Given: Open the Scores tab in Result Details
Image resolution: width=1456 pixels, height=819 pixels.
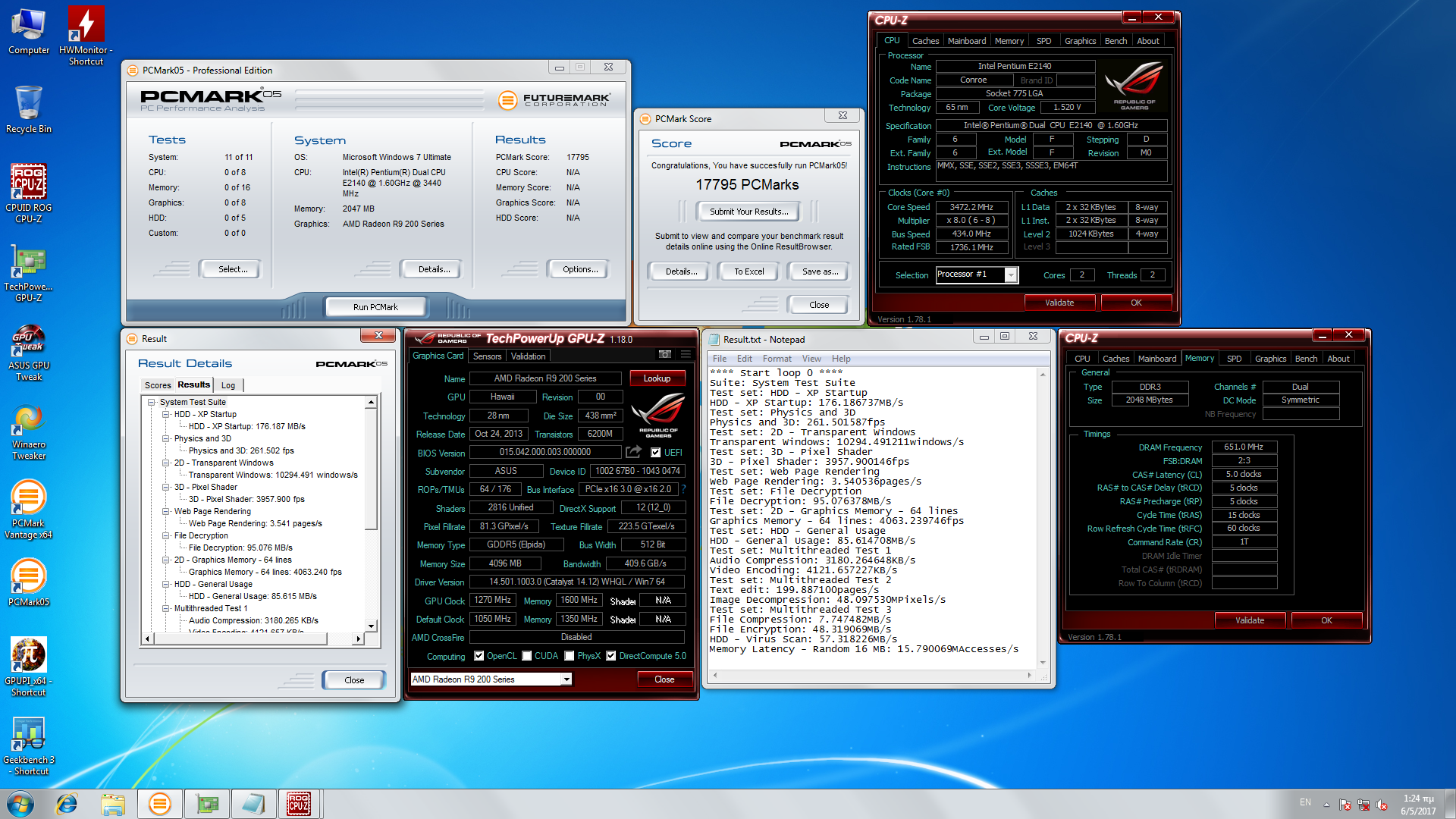Looking at the screenshot, I should (158, 385).
